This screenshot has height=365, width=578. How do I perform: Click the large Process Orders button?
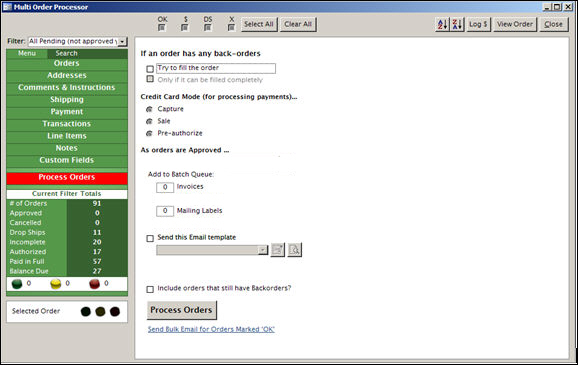point(181,310)
